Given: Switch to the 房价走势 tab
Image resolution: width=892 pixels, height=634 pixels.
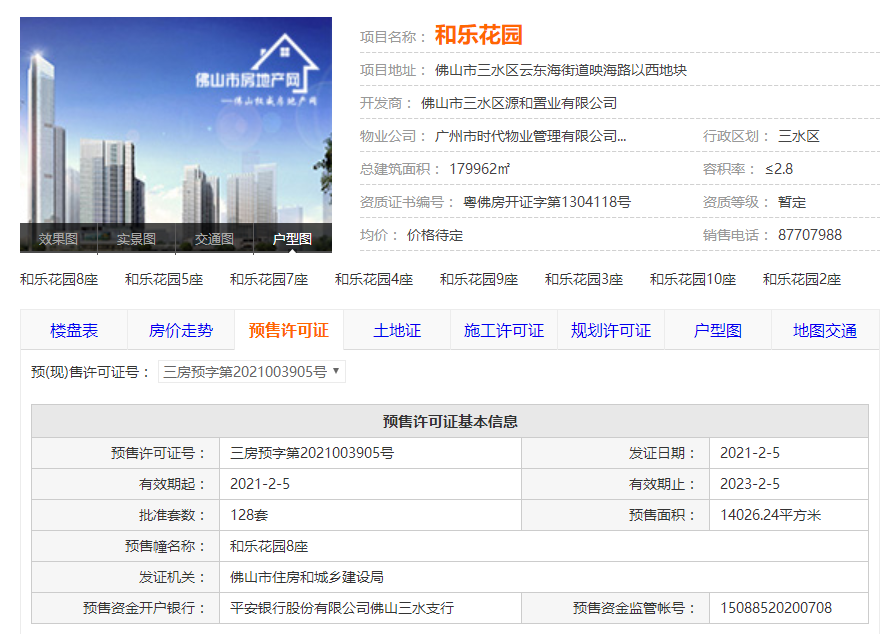Looking at the screenshot, I should (181, 330).
